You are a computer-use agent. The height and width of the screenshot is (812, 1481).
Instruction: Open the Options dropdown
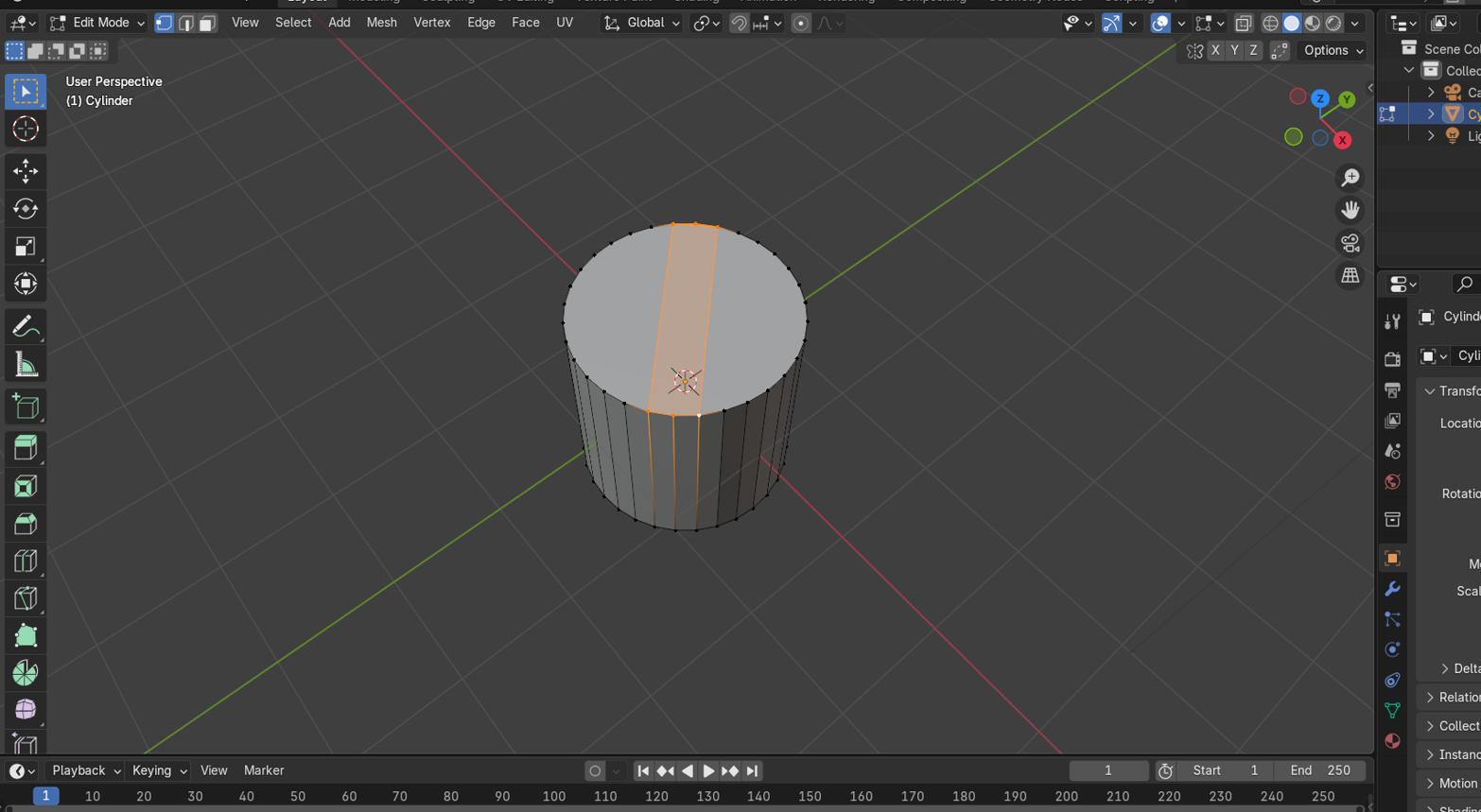(1333, 50)
